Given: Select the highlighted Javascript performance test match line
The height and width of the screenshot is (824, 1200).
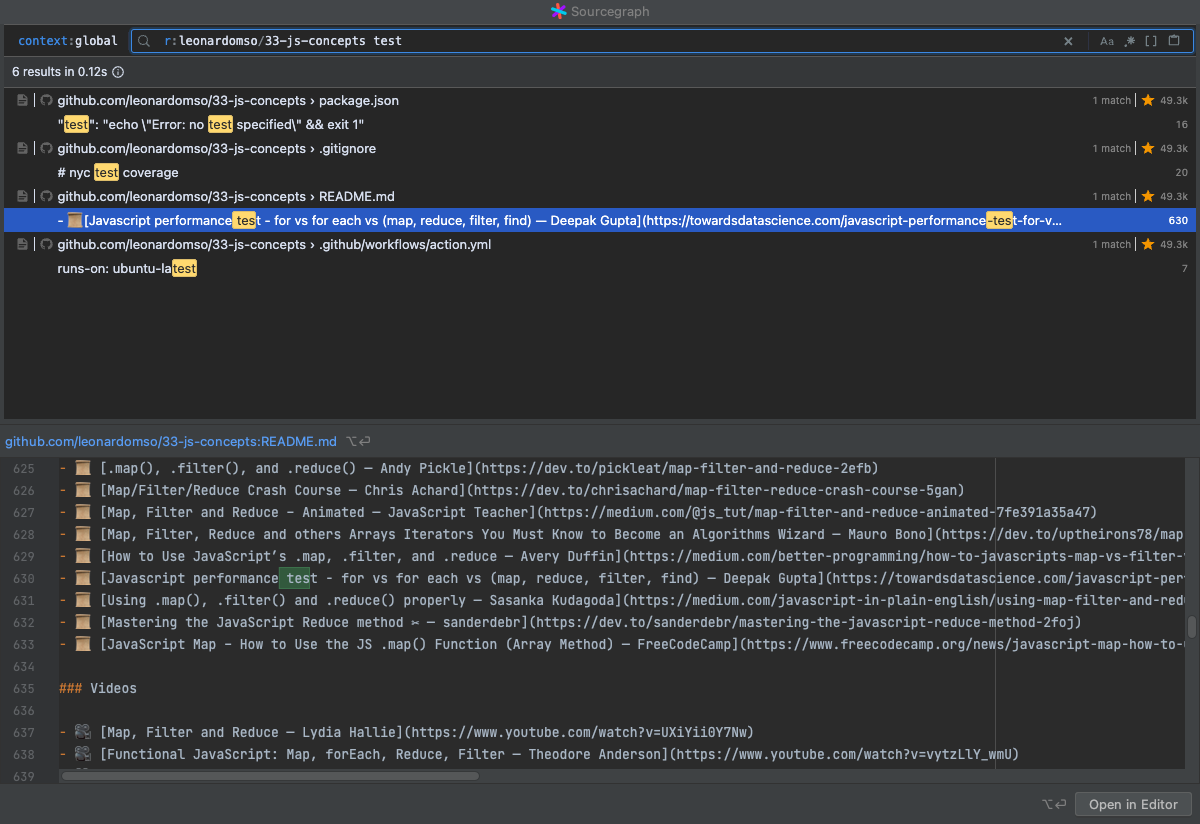Looking at the screenshot, I should click(x=600, y=220).
